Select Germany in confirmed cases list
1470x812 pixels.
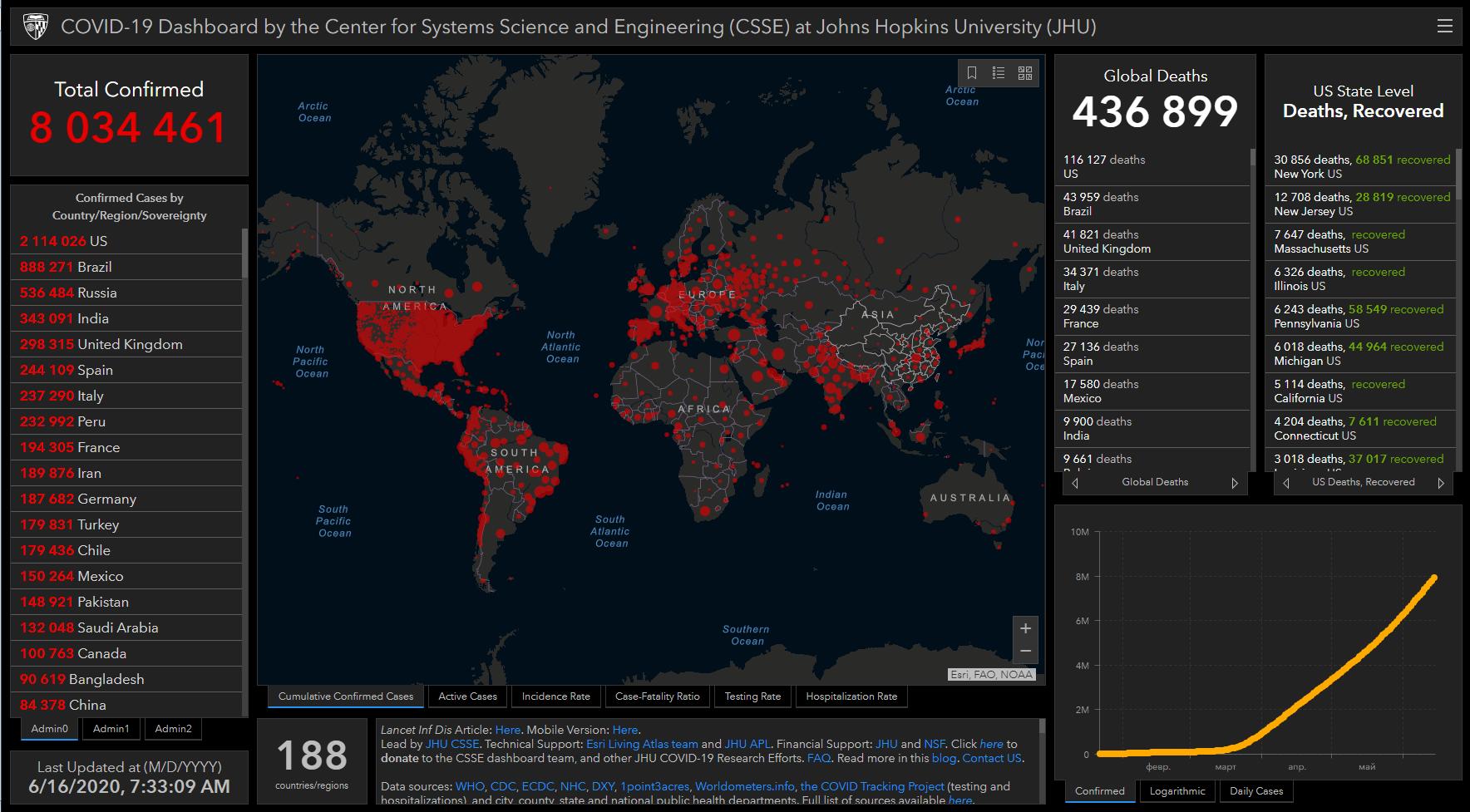coord(126,499)
